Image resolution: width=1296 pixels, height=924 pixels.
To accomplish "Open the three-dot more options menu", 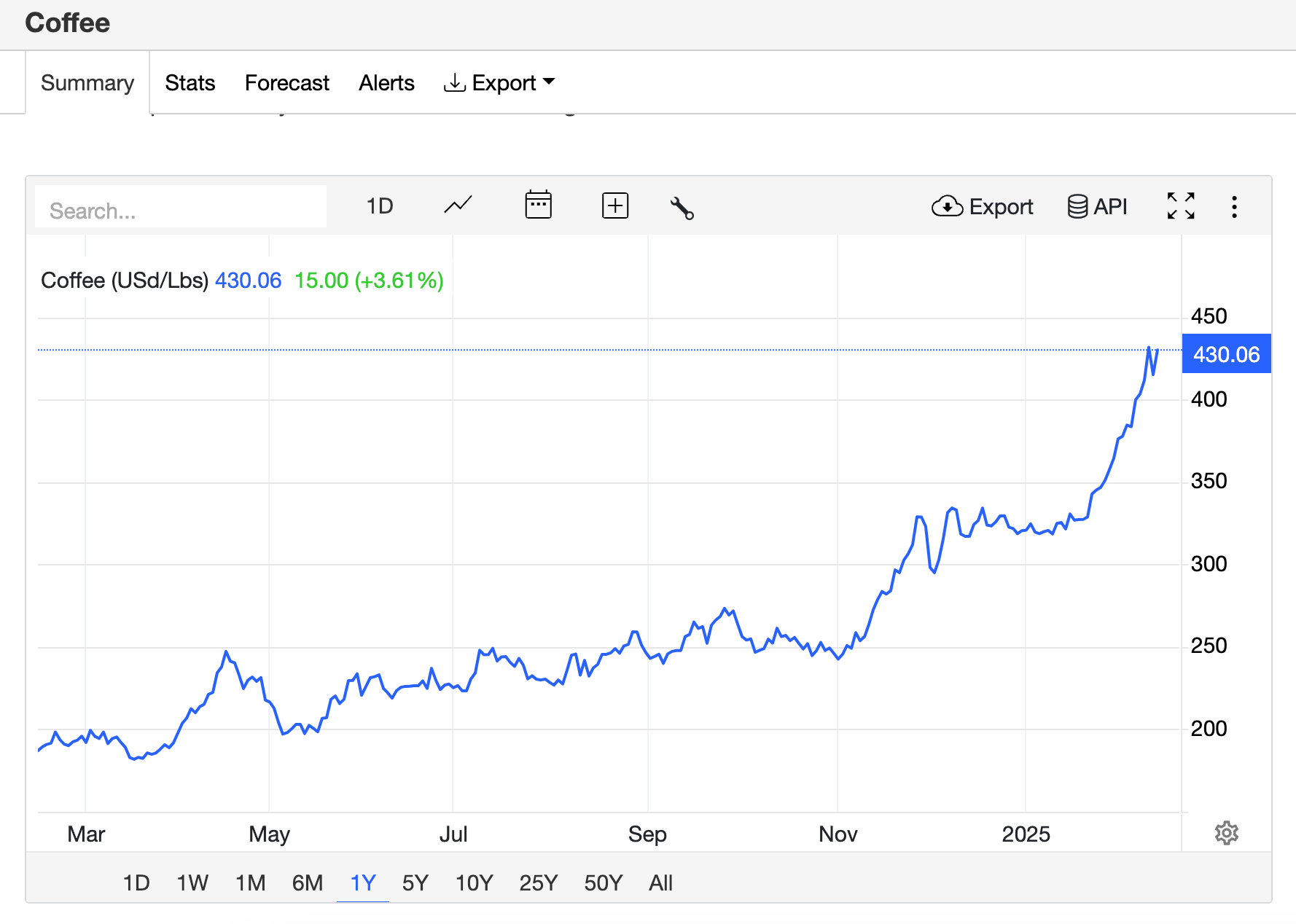I will point(1233,207).
